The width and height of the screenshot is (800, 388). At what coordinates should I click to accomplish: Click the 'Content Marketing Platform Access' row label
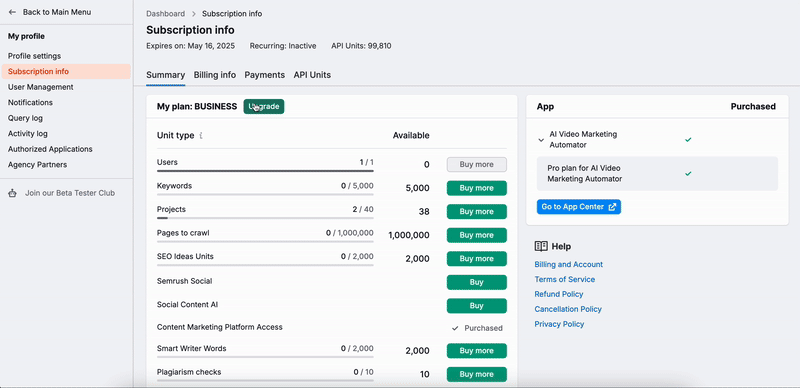click(x=219, y=327)
